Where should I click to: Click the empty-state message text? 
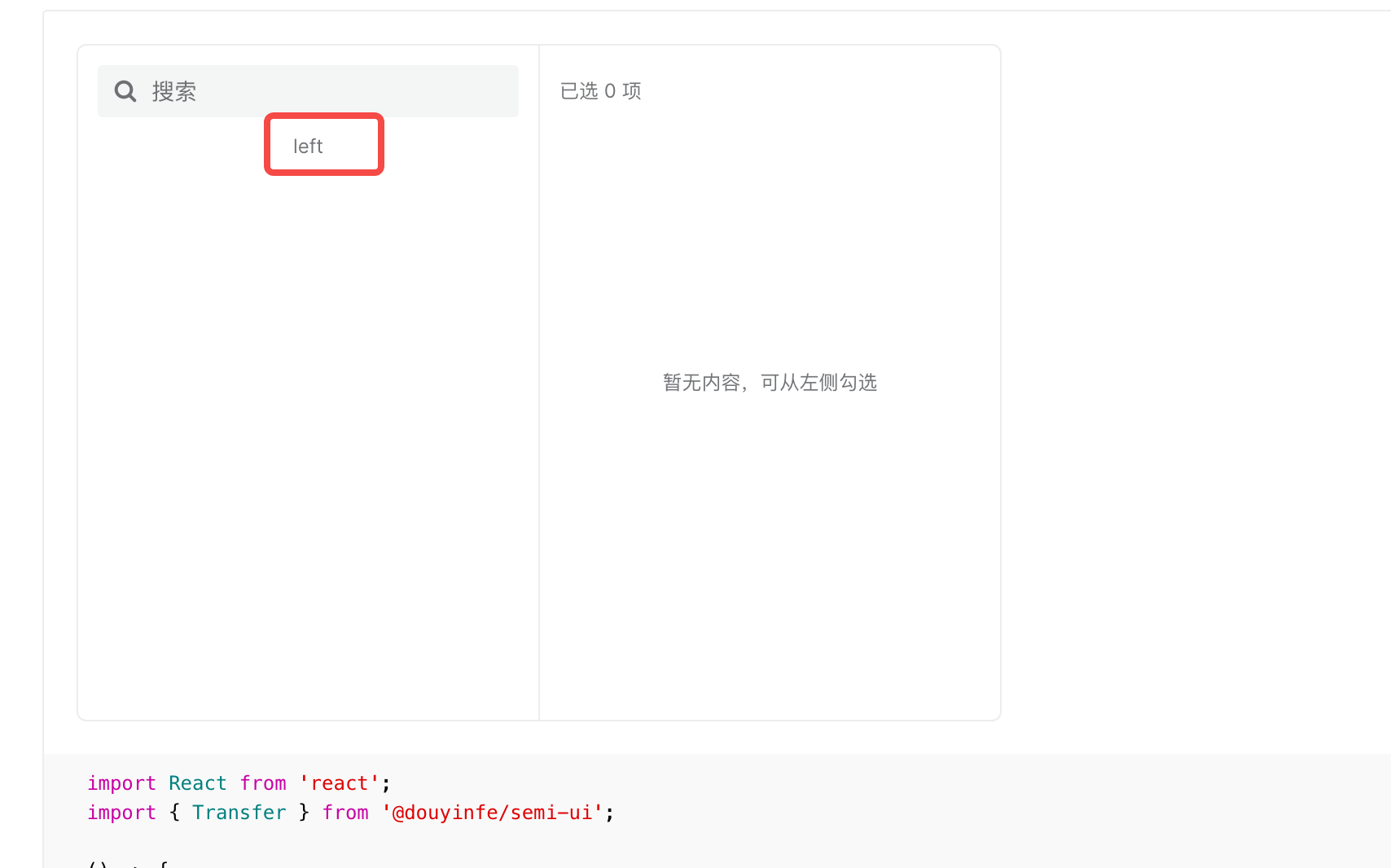pos(770,382)
